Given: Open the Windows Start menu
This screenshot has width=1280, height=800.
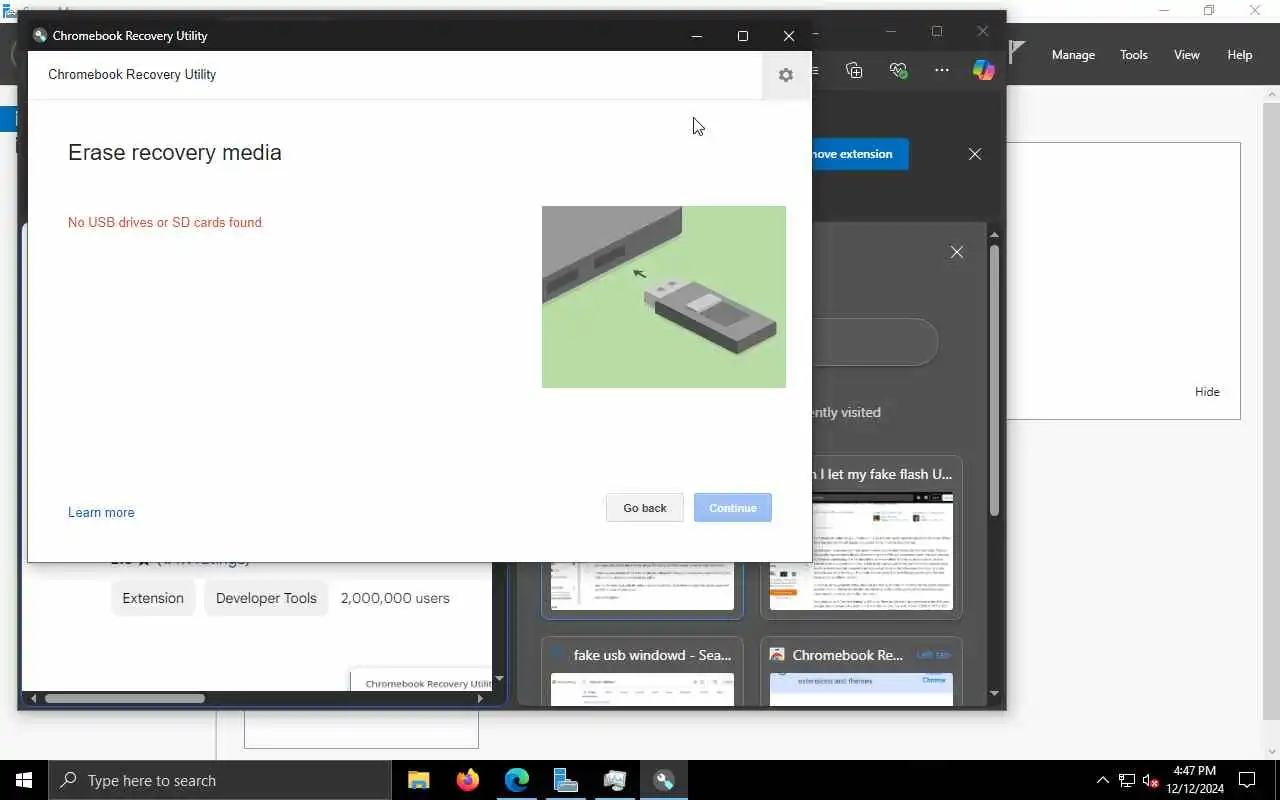Looking at the screenshot, I should point(24,780).
